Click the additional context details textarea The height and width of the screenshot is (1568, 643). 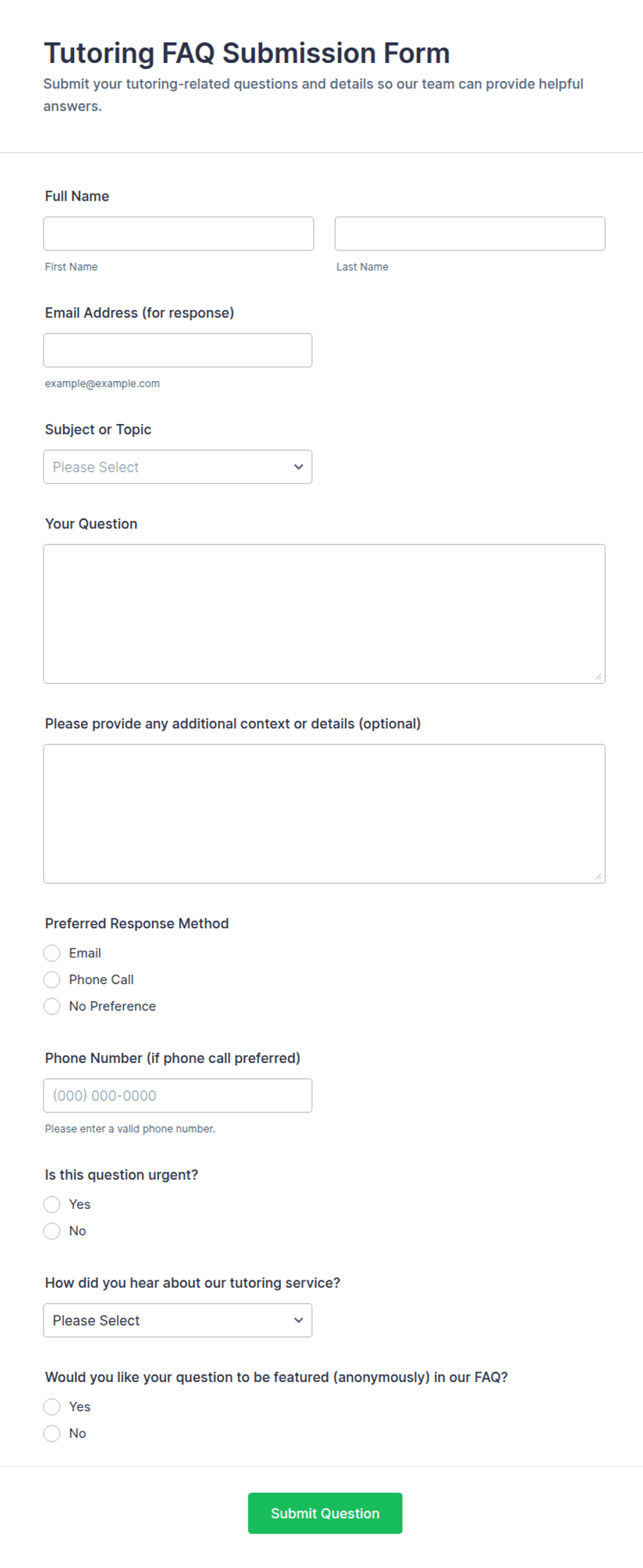click(x=324, y=814)
